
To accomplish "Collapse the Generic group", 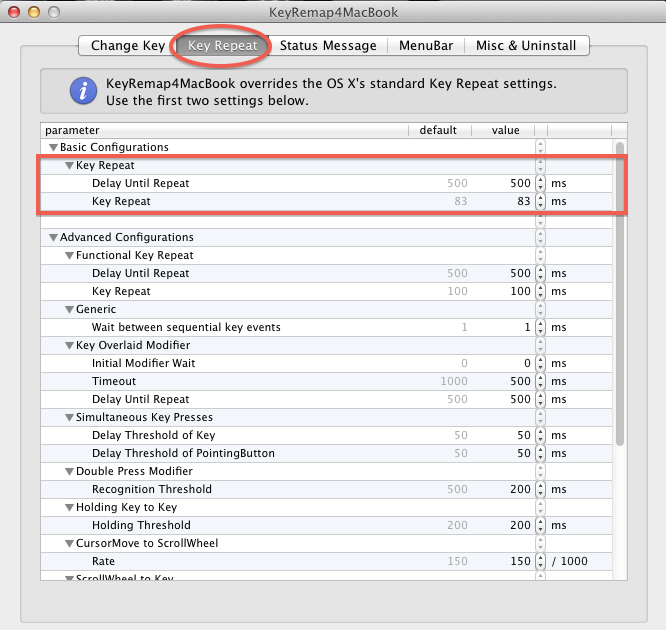I will click(69, 310).
